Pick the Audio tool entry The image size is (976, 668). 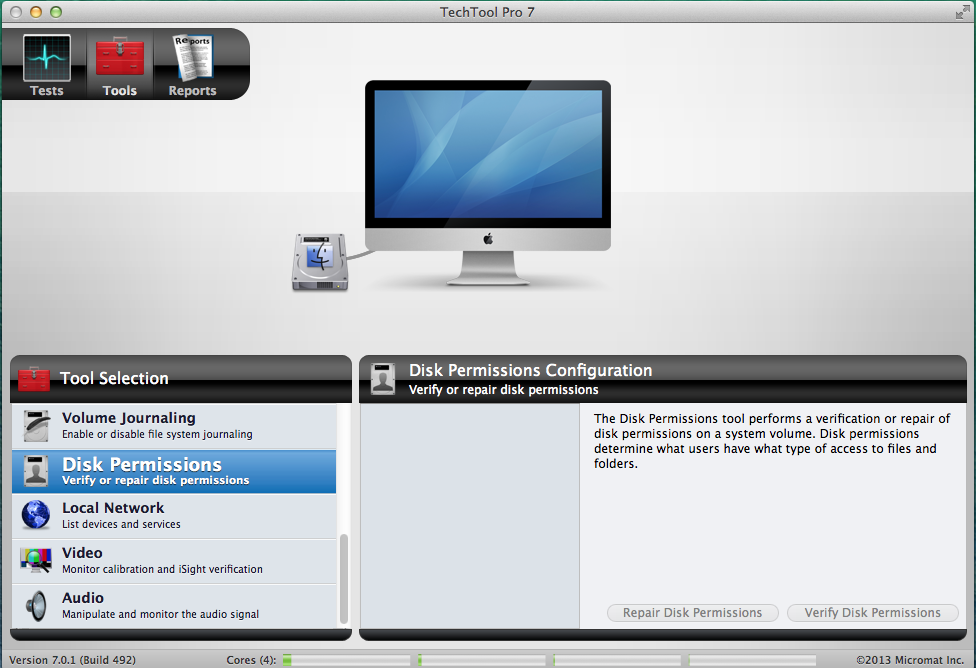tap(174, 606)
